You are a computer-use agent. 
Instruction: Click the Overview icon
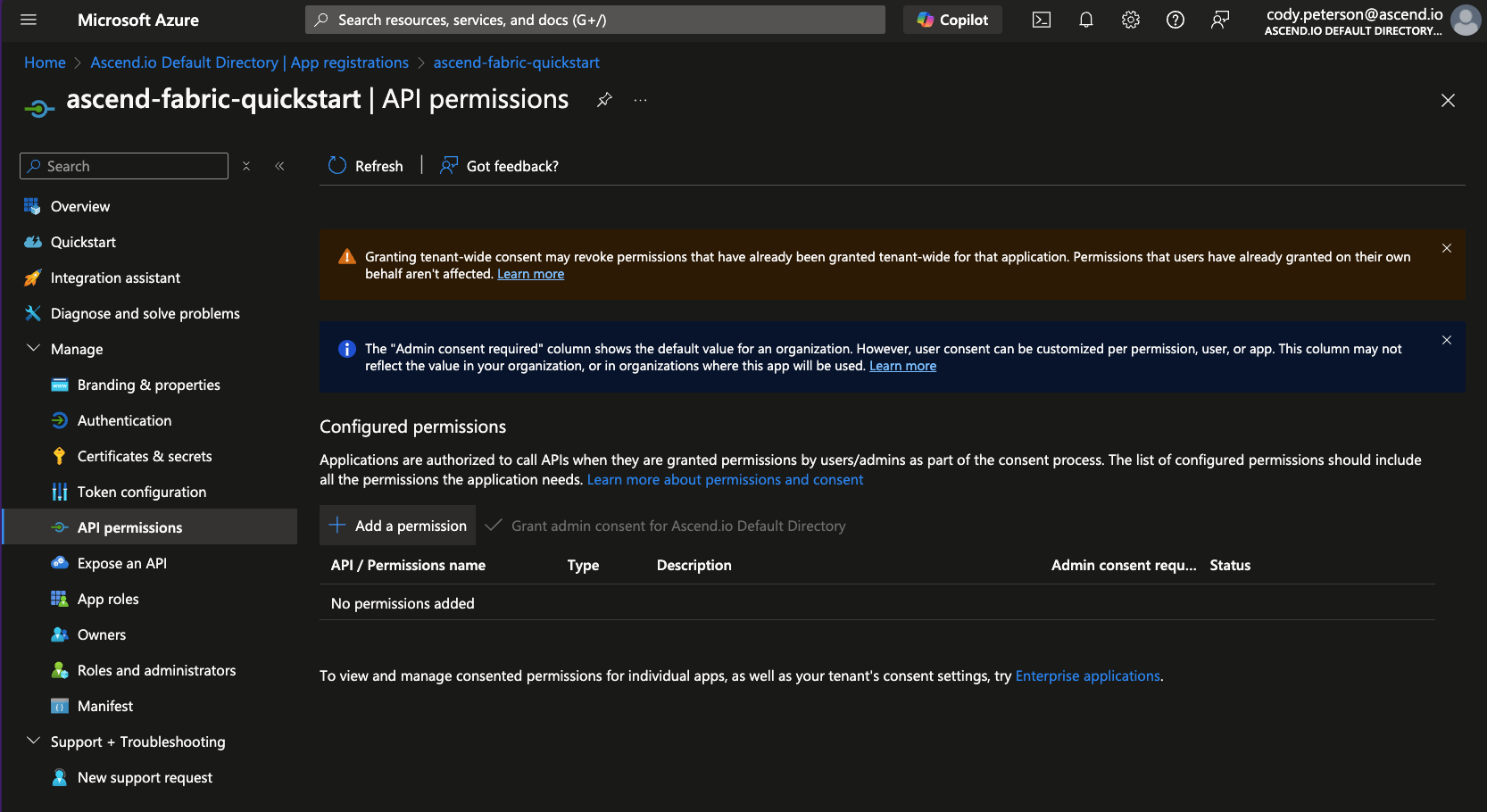tap(32, 206)
